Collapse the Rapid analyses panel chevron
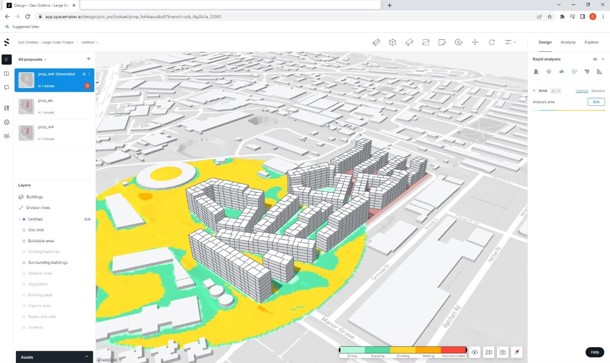The image size is (610, 363). click(x=603, y=59)
